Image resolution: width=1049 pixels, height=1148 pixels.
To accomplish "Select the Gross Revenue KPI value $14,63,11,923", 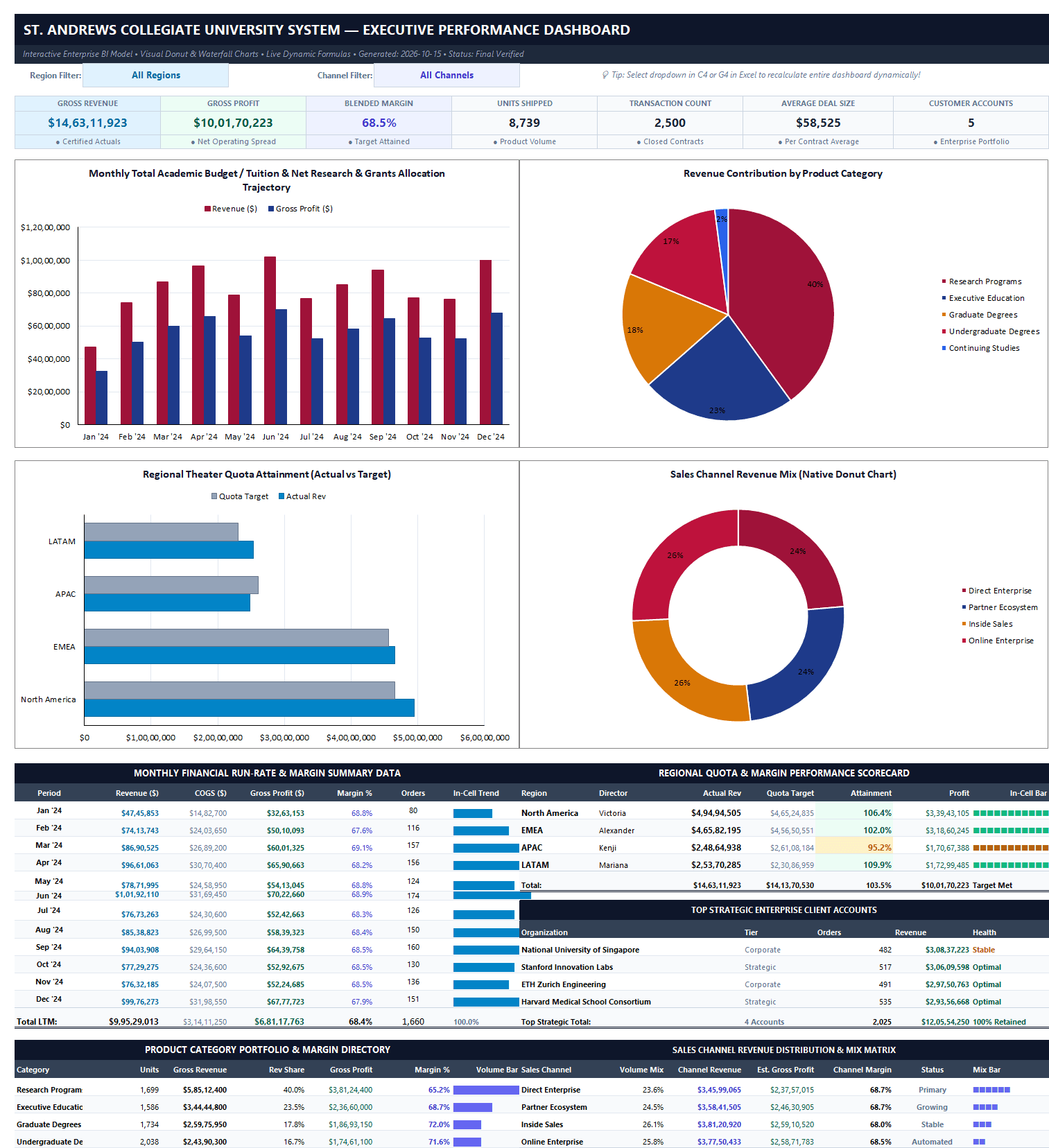I will pyautogui.click(x=87, y=123).
